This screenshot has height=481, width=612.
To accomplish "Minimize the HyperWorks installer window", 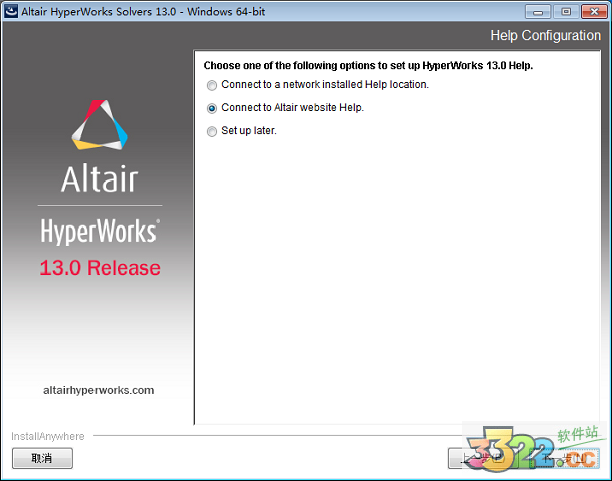I will point(538,12).
